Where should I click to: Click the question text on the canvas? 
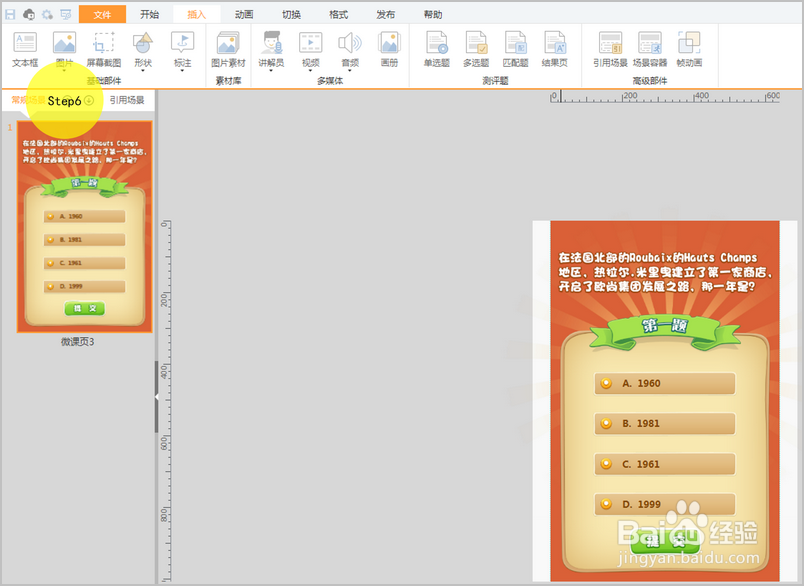point(665,272)
